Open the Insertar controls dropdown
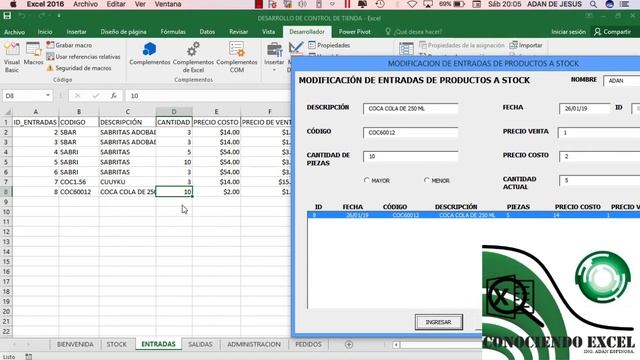This screenshot has width=640, height=360. click(274, 58)
